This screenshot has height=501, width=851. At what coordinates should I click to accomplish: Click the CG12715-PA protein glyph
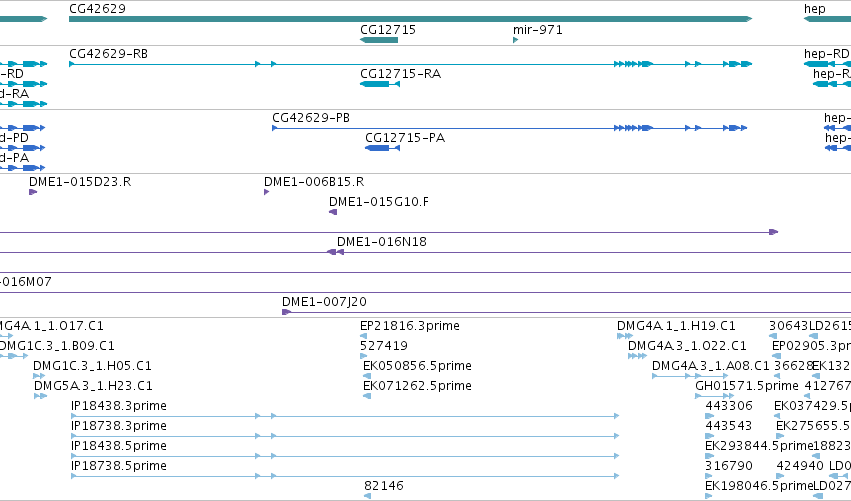click(x=383, y=148)
